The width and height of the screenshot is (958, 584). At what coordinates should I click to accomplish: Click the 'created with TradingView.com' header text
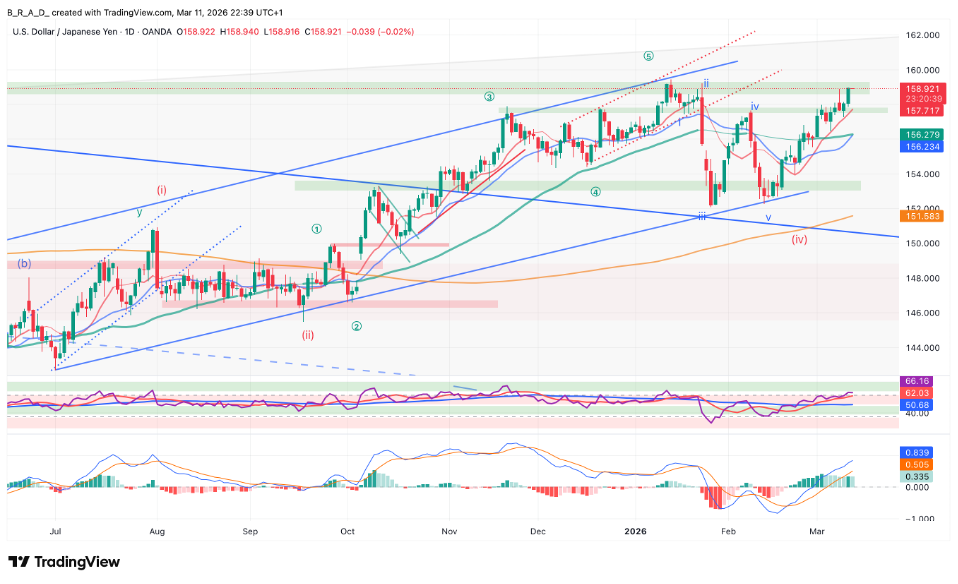[x=112, y=11]
